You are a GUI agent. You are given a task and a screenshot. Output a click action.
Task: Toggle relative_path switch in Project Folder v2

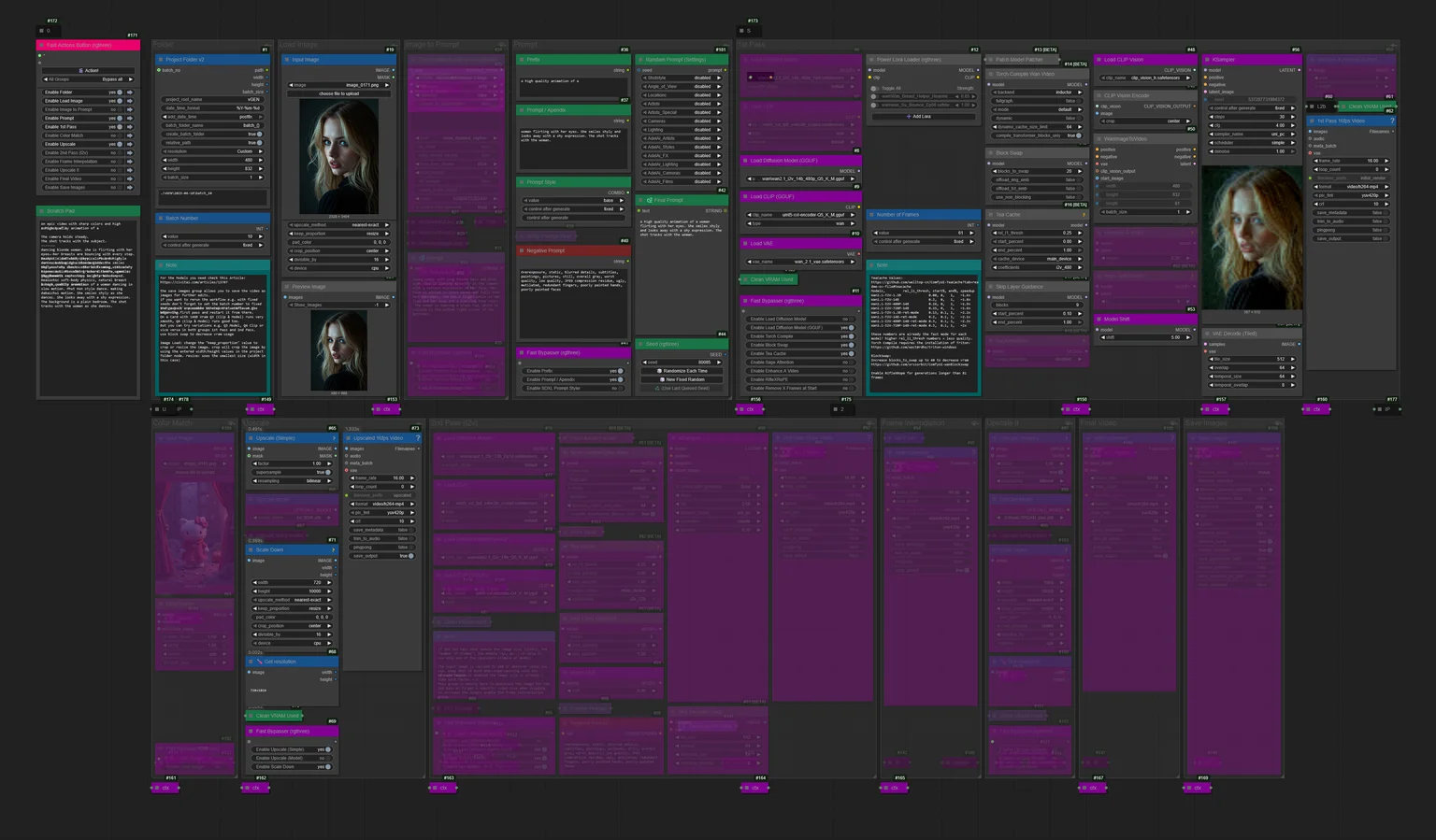259,142
